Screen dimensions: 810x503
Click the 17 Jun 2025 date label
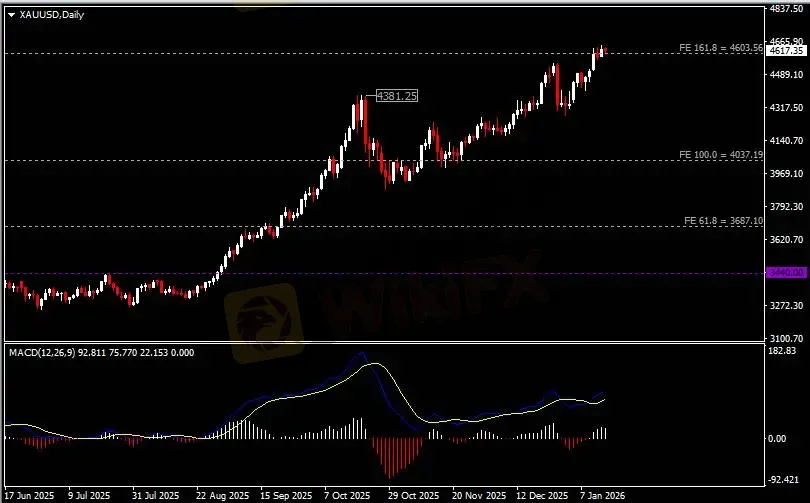click(29, 495)
